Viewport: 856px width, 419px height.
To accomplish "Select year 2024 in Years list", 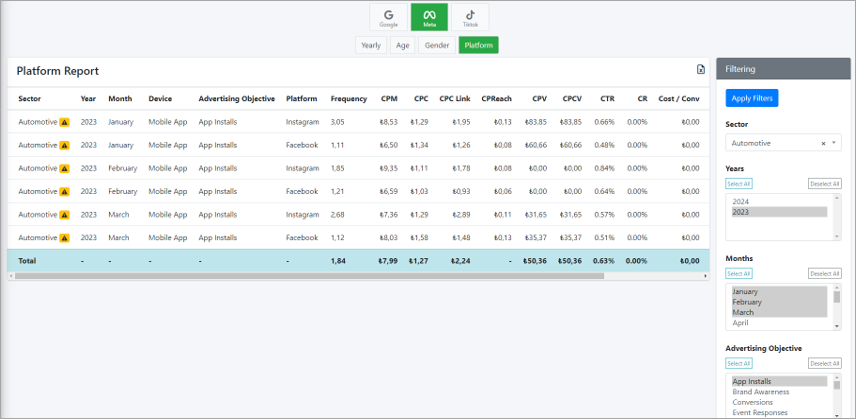I will click(741, 201).
